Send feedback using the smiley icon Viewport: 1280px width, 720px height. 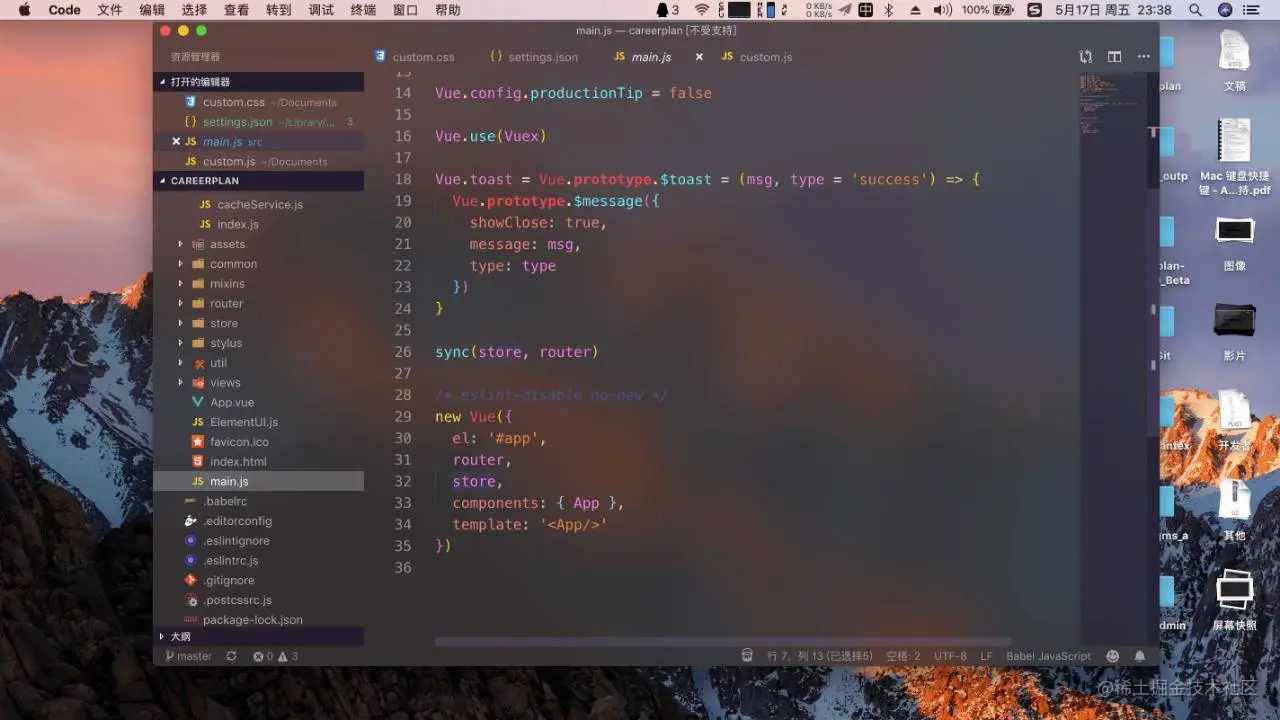click(1112, 656)
